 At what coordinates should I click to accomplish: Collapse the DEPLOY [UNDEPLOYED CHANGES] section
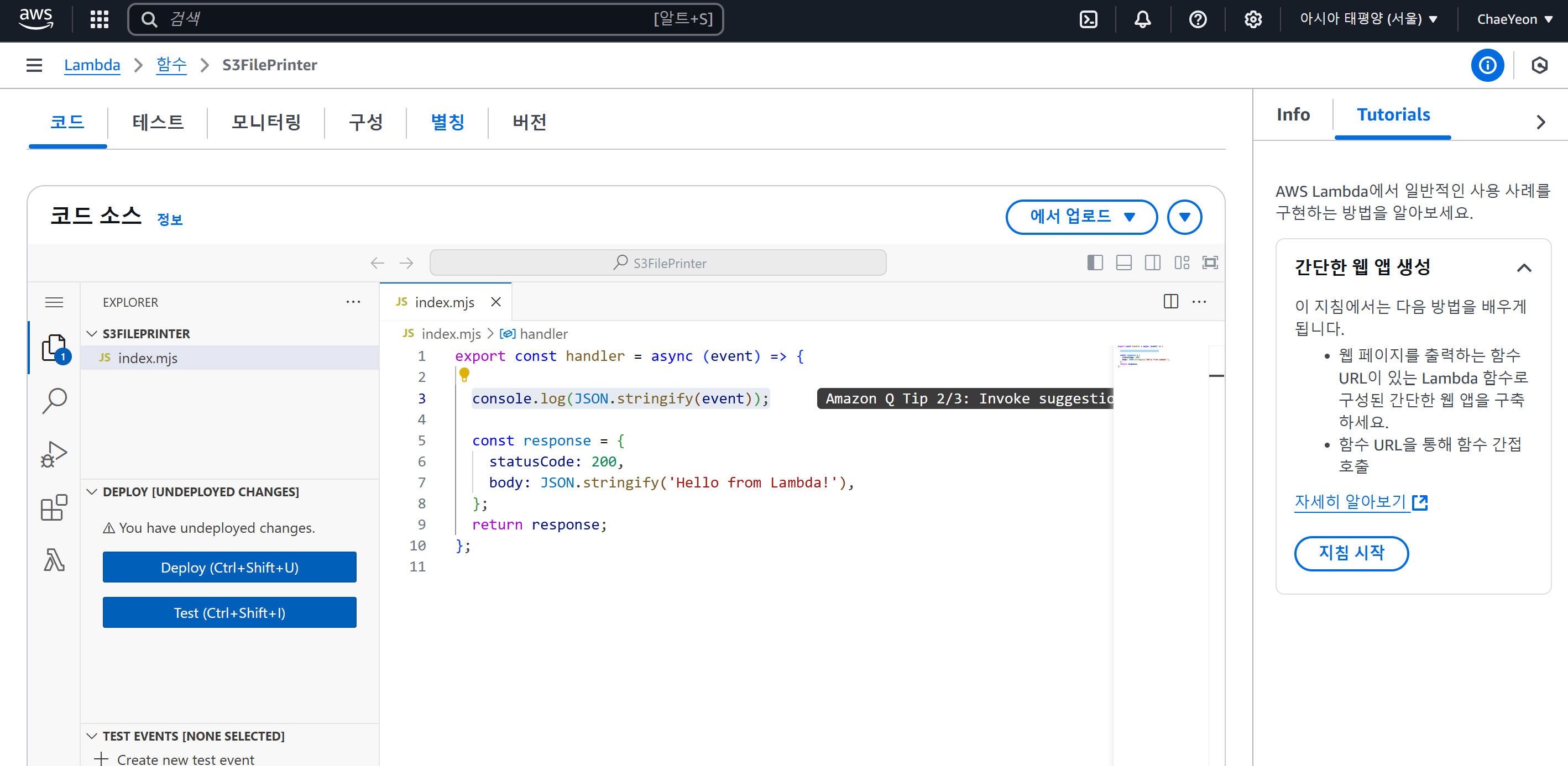pos(92,492)
